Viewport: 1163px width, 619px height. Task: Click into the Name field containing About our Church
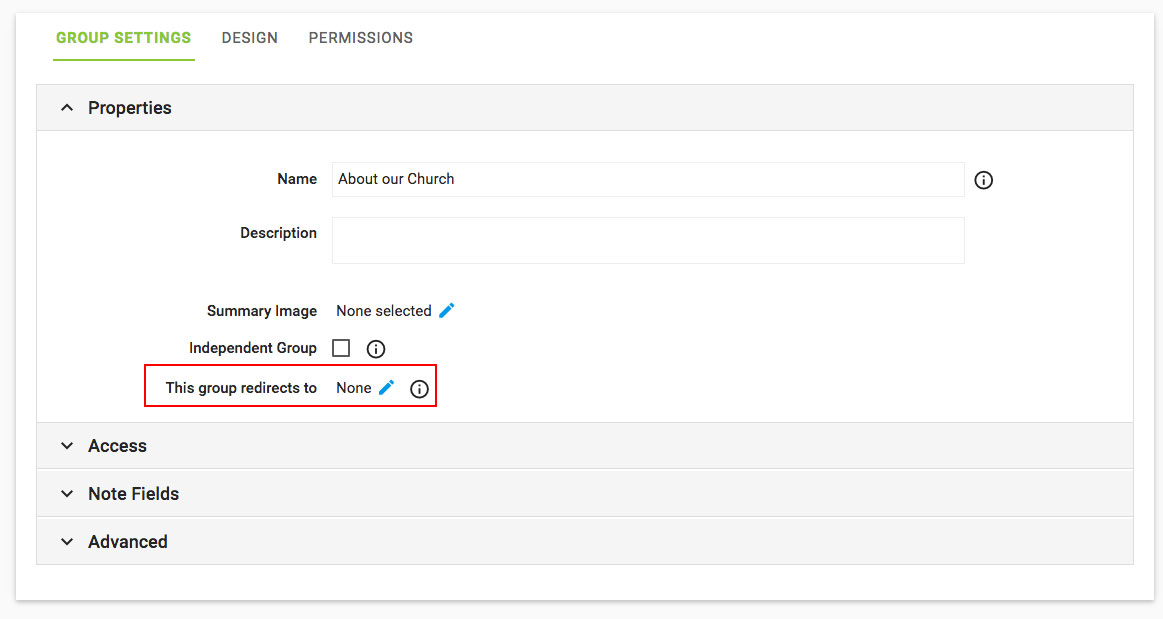click(647, 180)
